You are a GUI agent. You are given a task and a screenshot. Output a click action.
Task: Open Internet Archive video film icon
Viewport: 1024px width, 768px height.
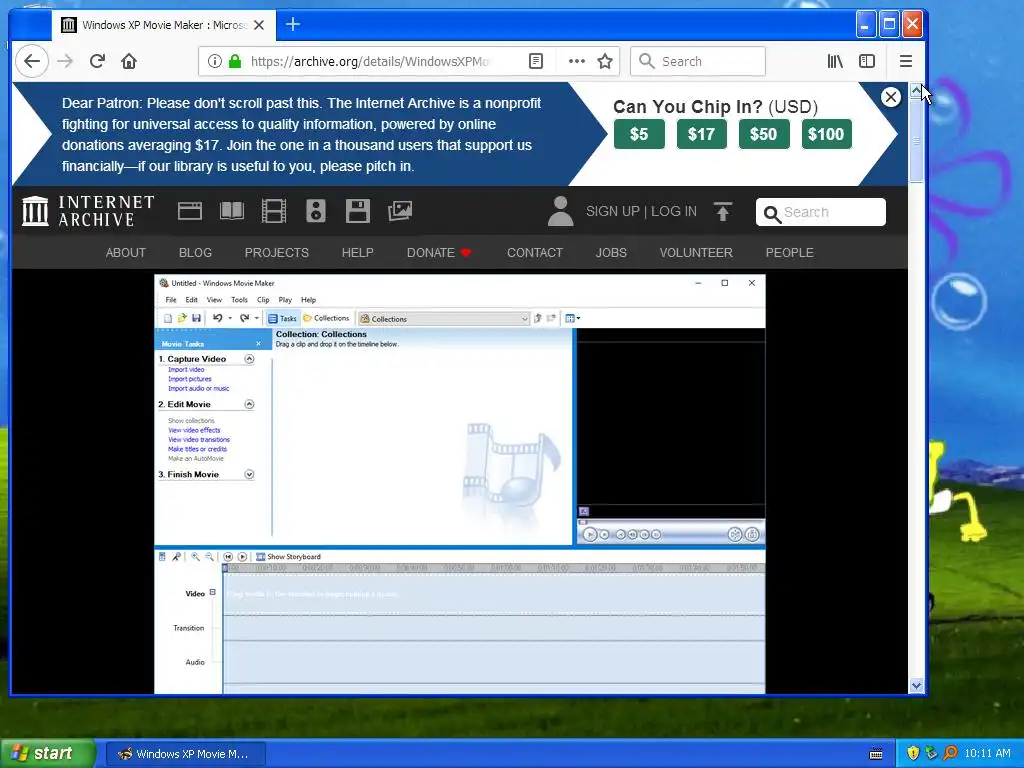(274, 211)
